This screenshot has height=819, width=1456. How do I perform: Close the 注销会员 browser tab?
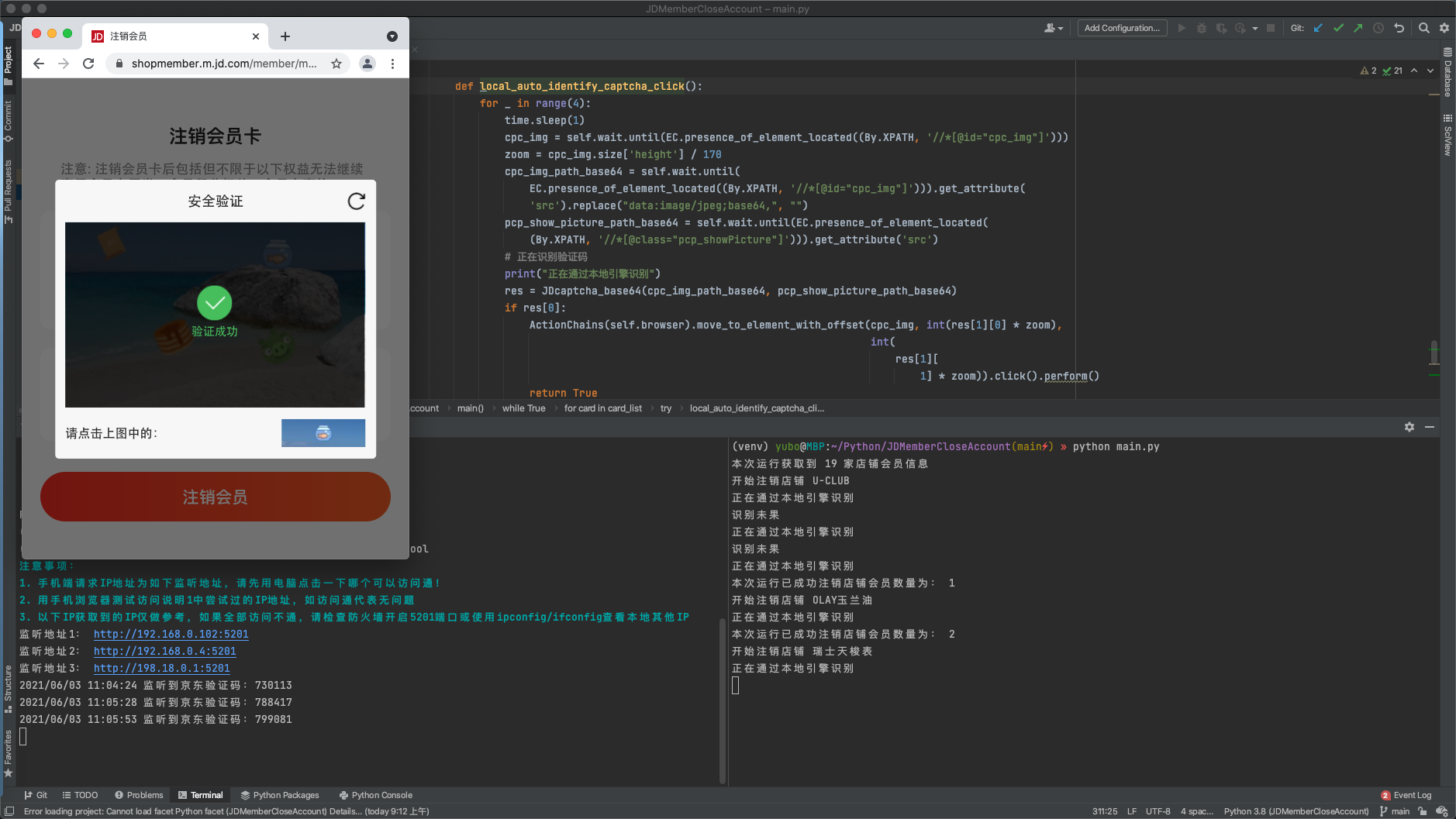point(256,36)
